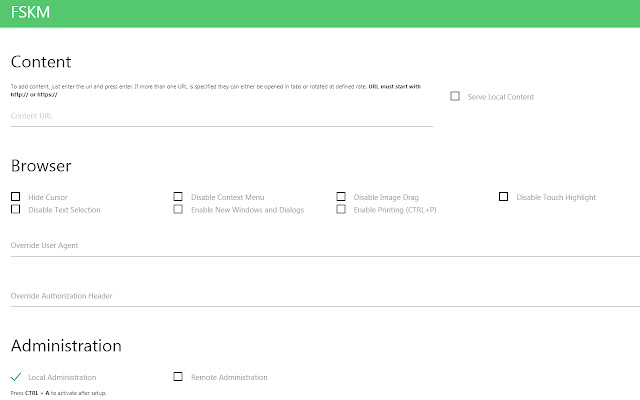The width and height of the screenshot is (640, 400).
Task: Check Disable Touch Highlight box
Action: (503, 197)
